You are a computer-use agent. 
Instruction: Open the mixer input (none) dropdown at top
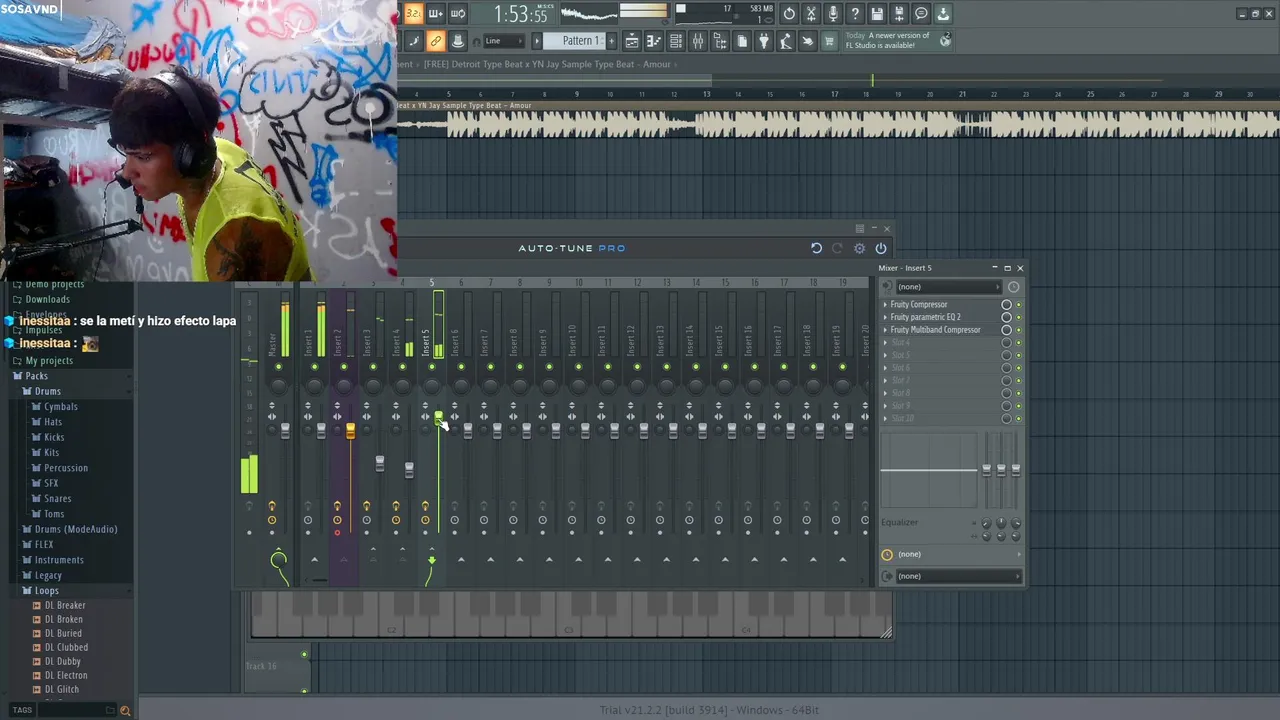[x=948, y=287]
